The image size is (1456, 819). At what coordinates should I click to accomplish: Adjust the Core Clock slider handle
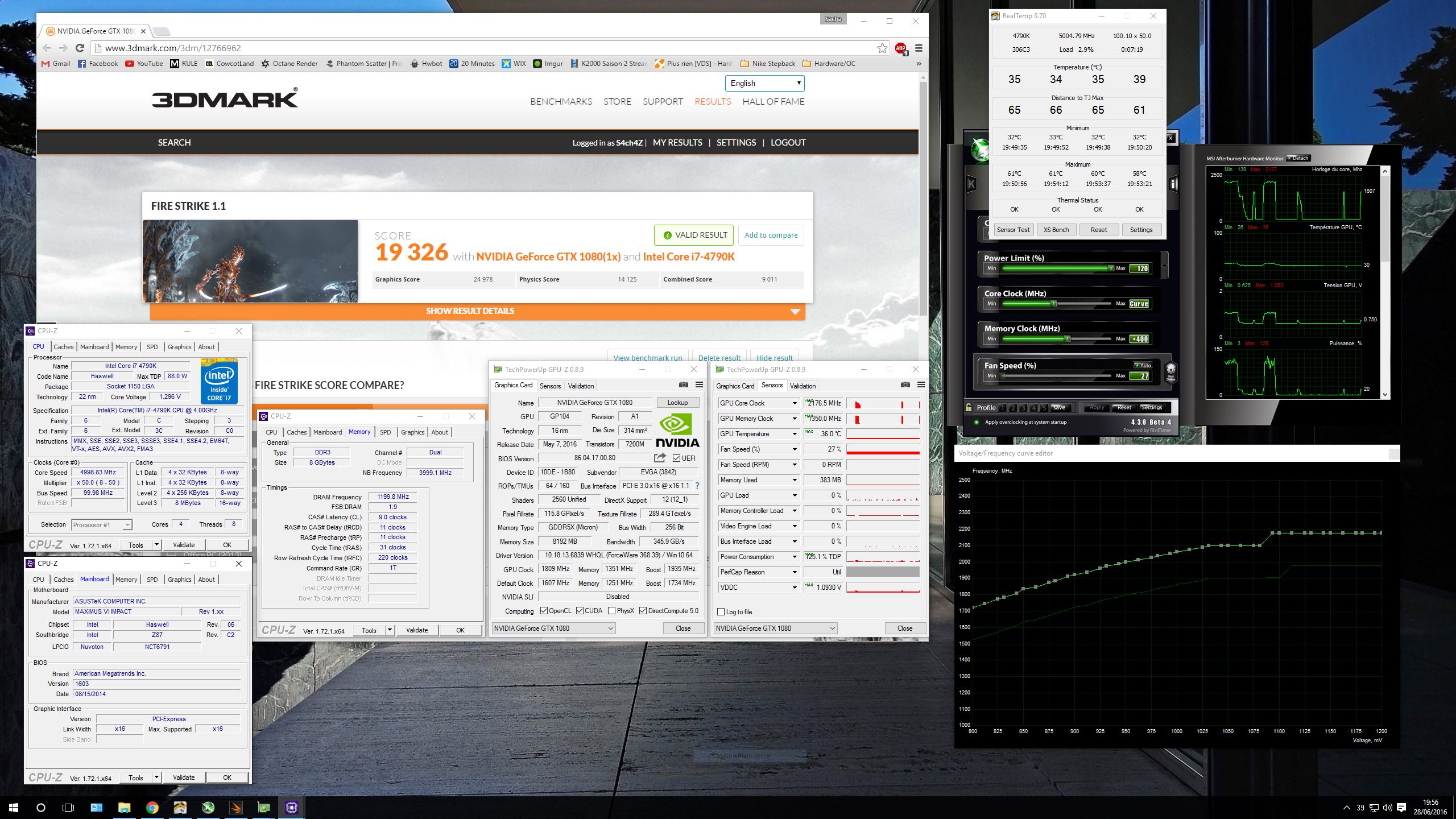pos(1054,304)
